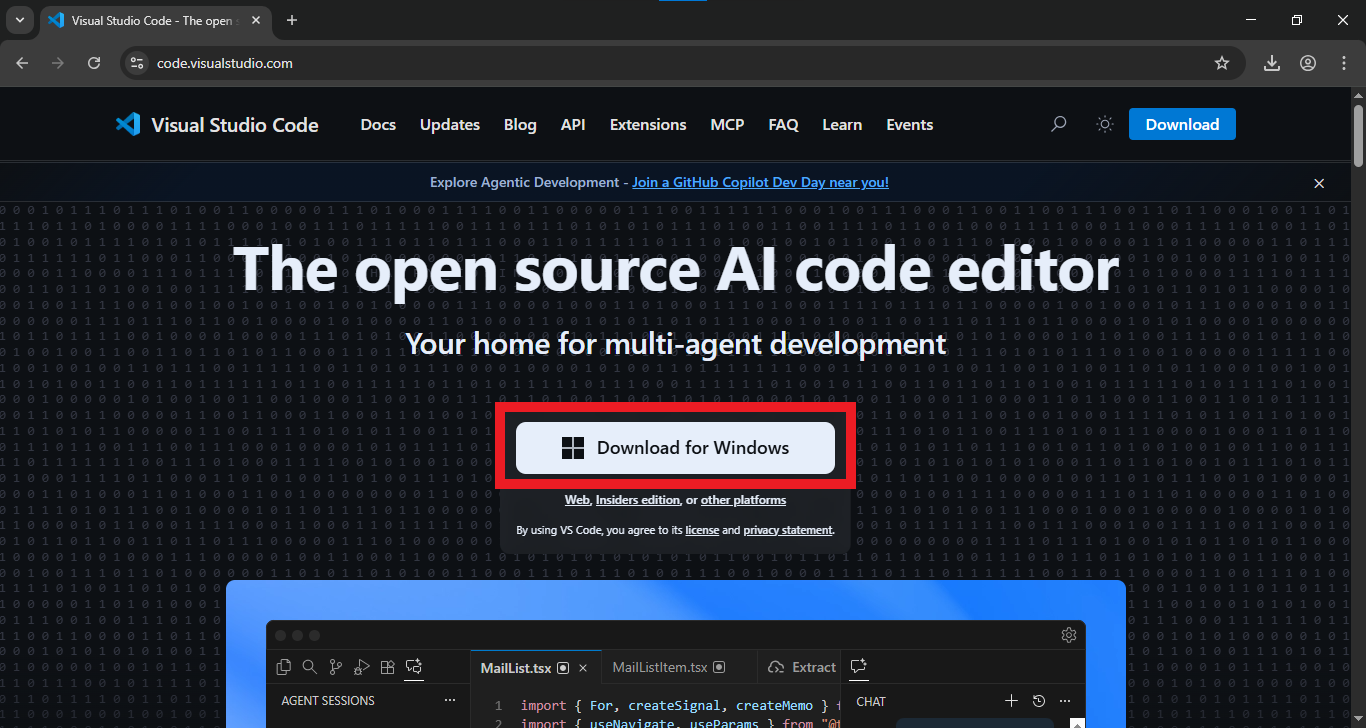Open a new browser tab
The width and height of the screenshot is (1366, 728).
[x=292, y=20]
